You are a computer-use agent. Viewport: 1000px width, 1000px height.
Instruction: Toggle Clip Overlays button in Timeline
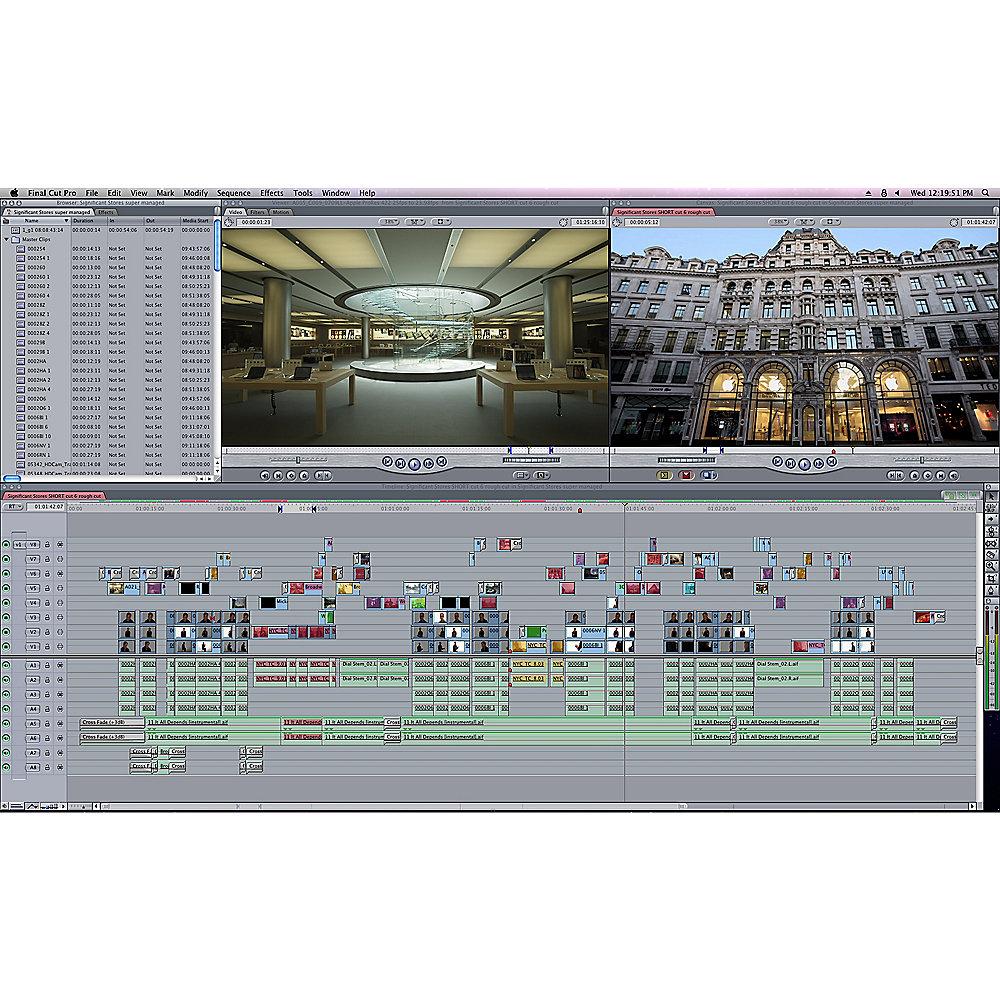point(33,807)
